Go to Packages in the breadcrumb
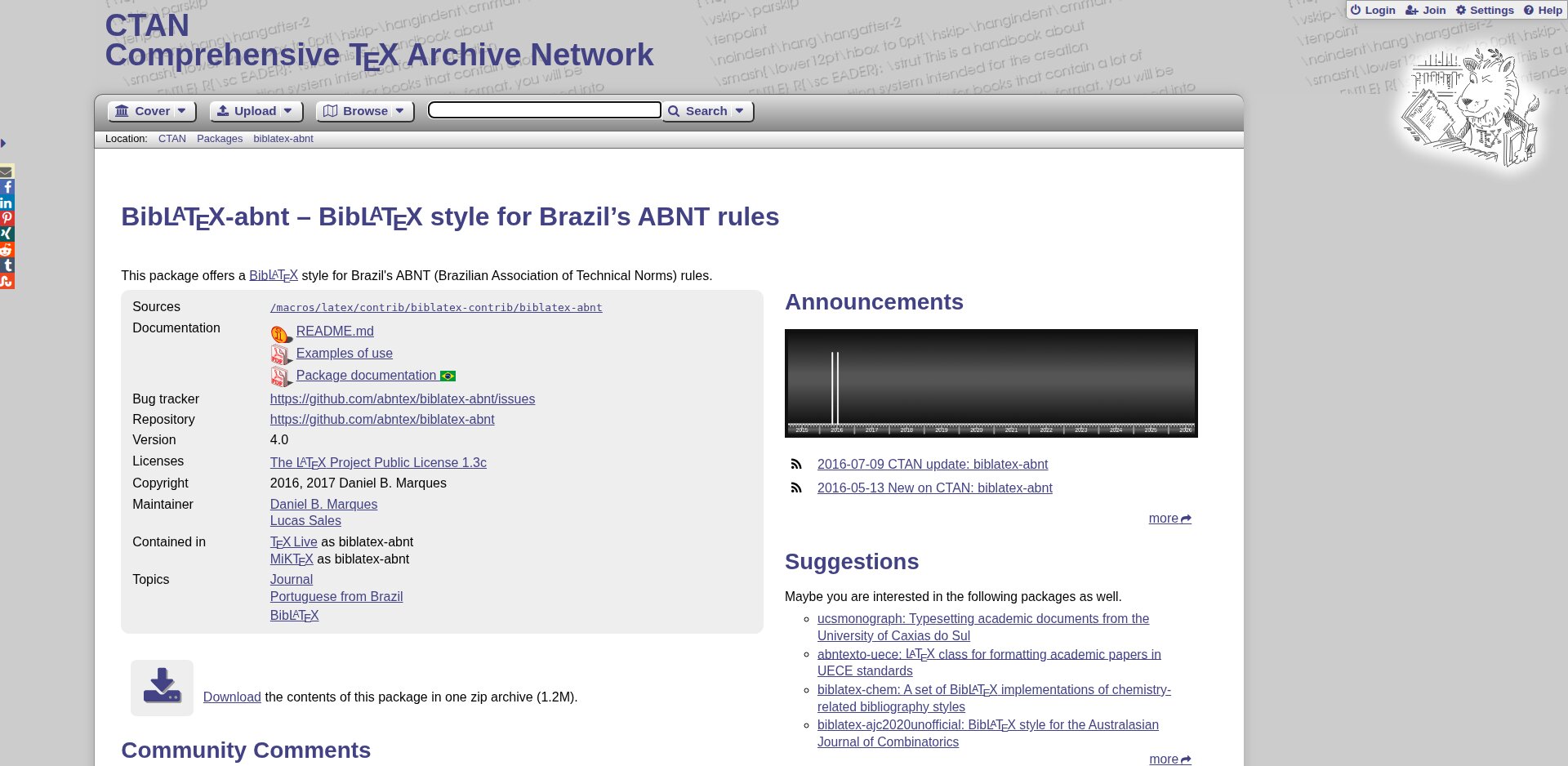The height and width of the screenshot is (766, 1568). point(220,139)
